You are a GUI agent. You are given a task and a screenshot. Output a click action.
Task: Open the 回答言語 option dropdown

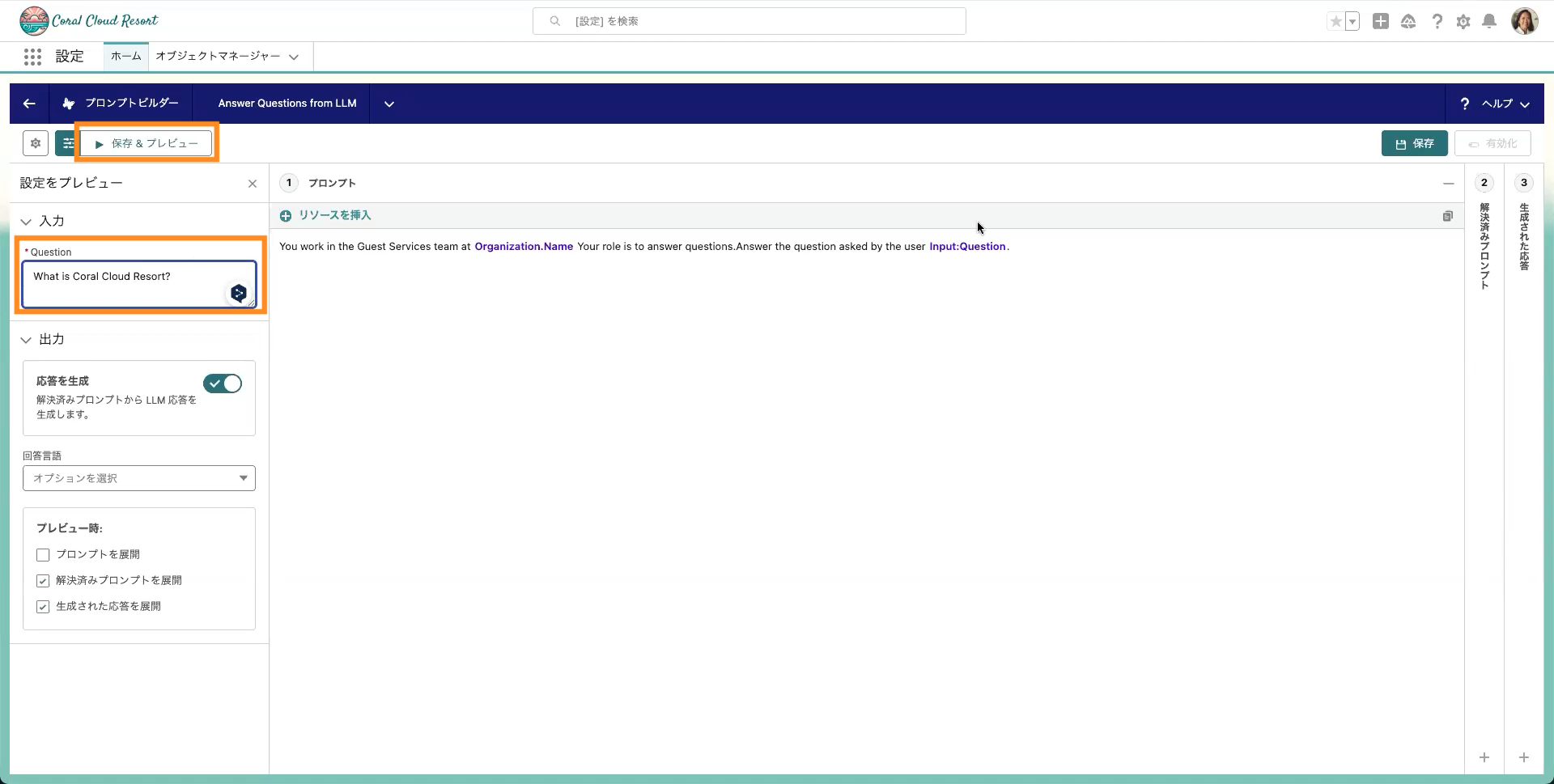coord(139,478)
